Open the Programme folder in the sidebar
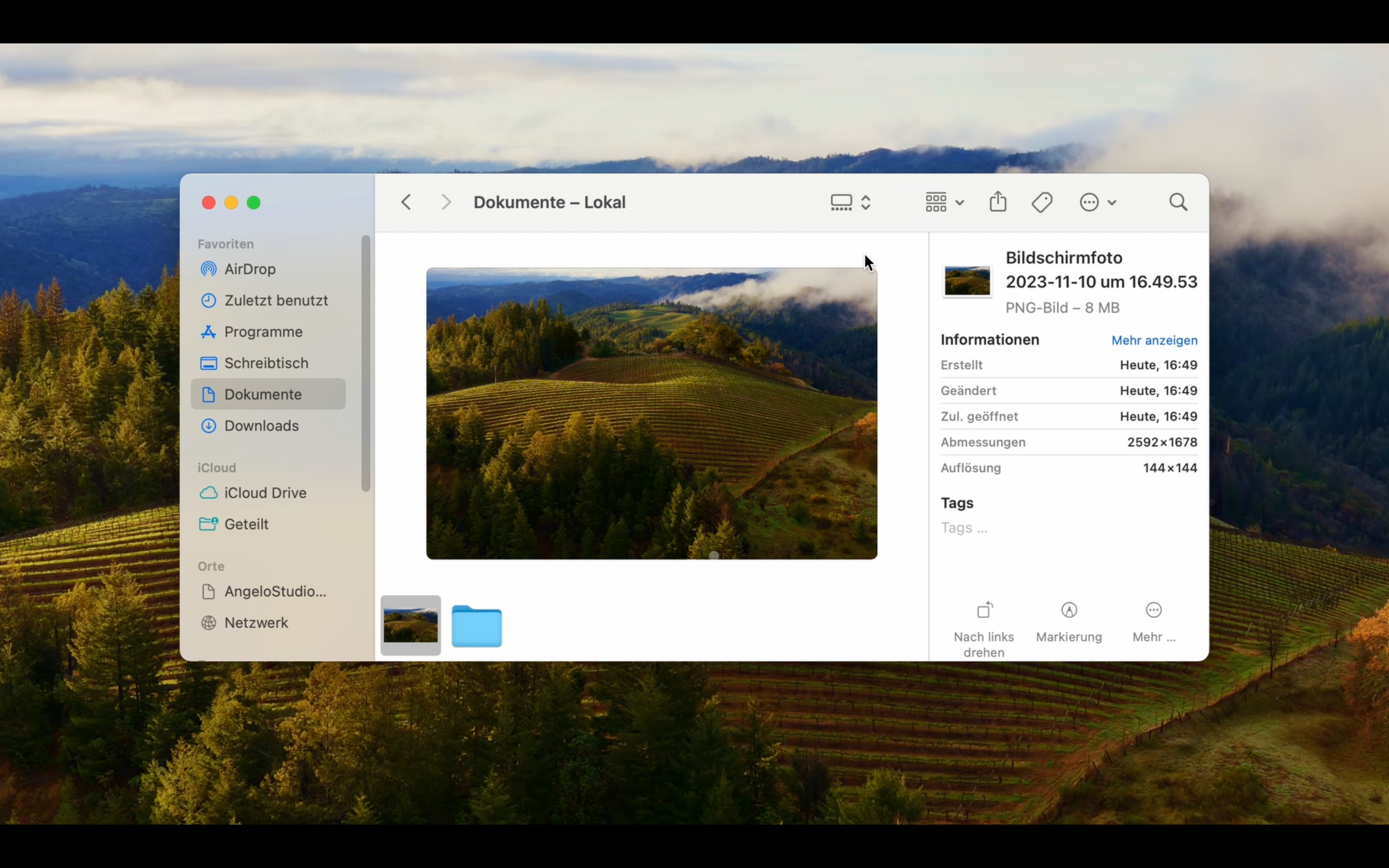The width and height of the screenshot is (1389, 868). click(x=263, y=331)
